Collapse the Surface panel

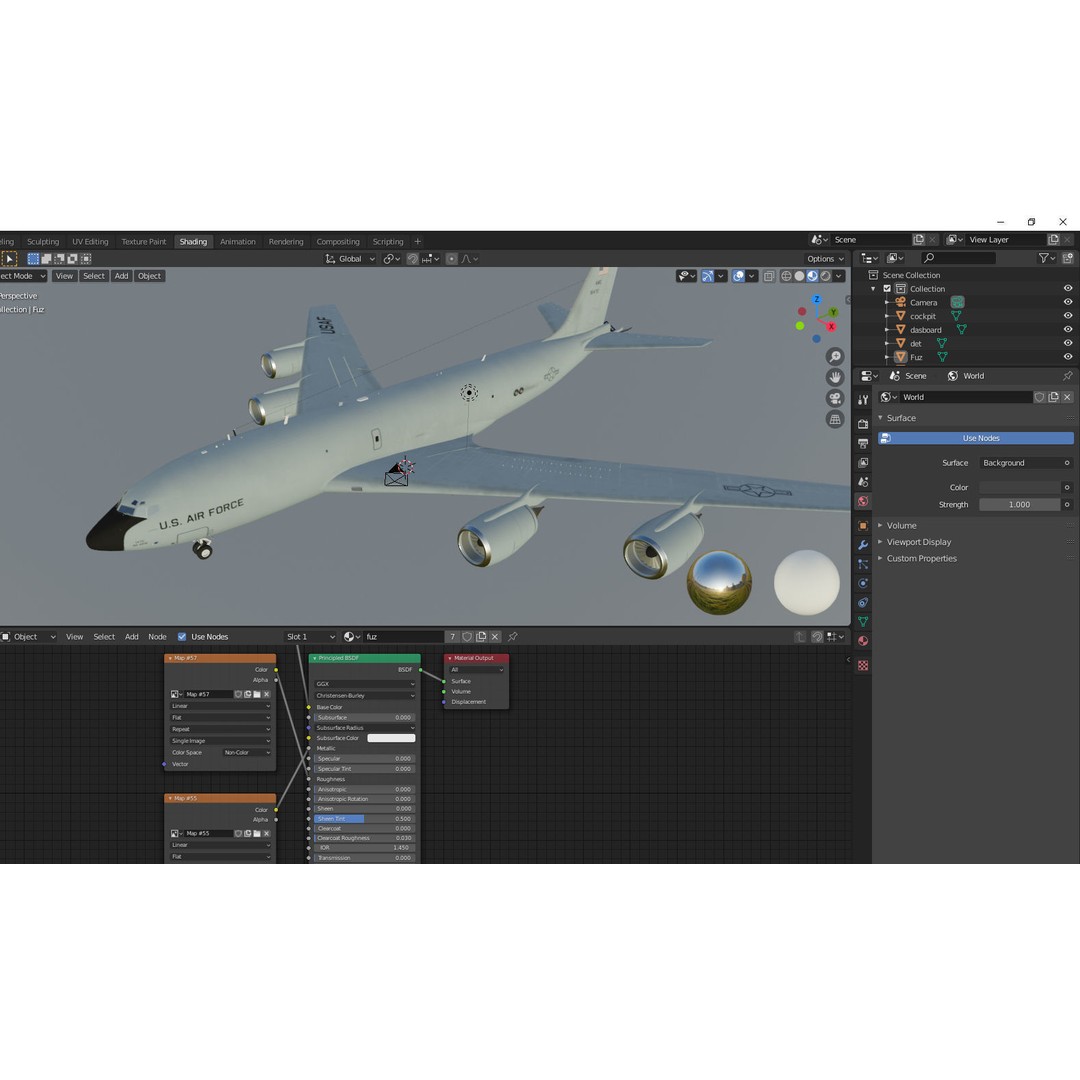click(x=901, y=417)
